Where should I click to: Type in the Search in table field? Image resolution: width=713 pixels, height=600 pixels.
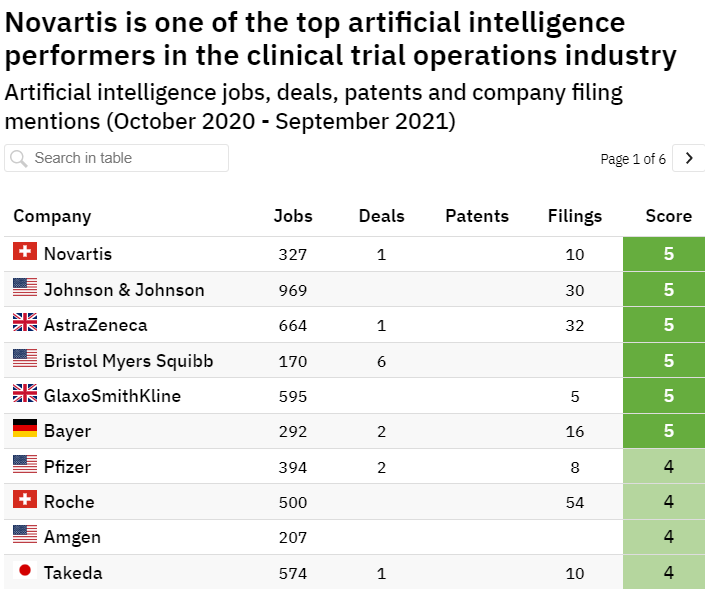(x=125, y=158)
